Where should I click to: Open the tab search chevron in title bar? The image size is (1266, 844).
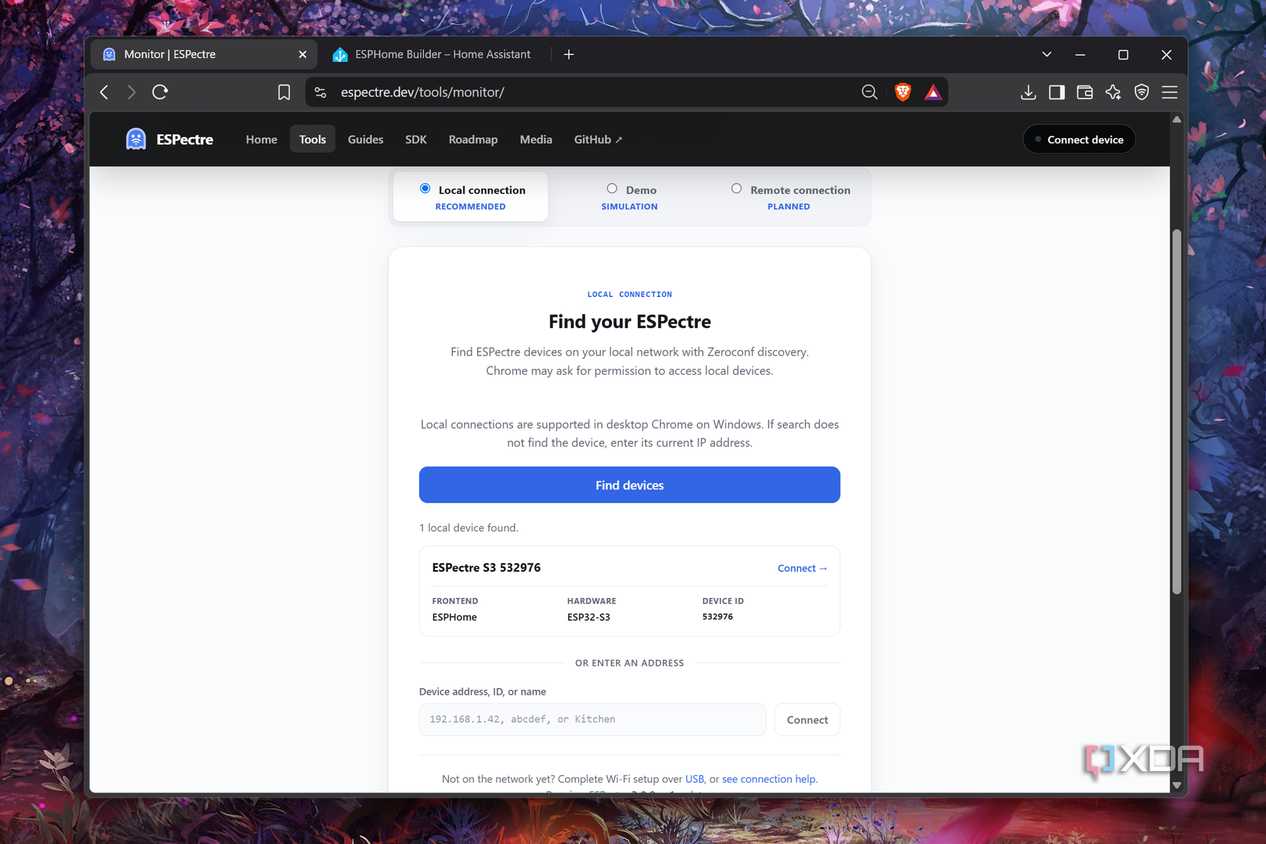coord(1046,55)
